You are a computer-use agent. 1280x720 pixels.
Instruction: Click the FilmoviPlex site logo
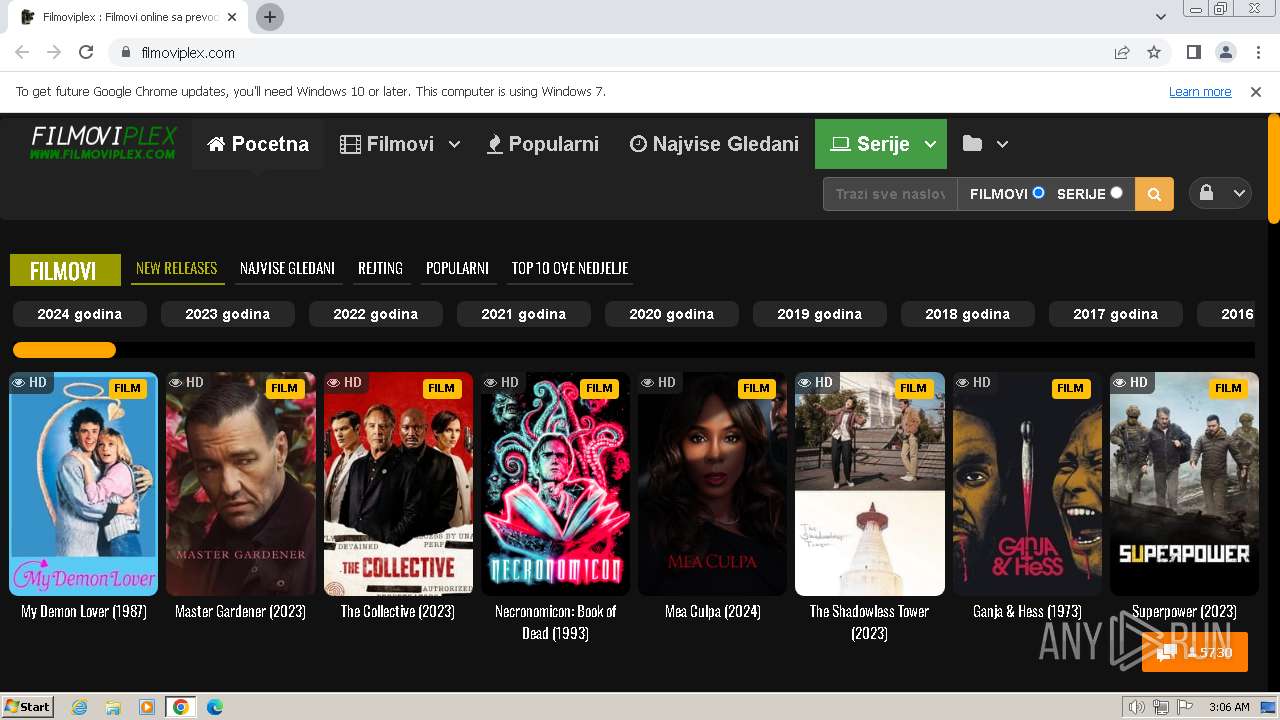(103, 143)
